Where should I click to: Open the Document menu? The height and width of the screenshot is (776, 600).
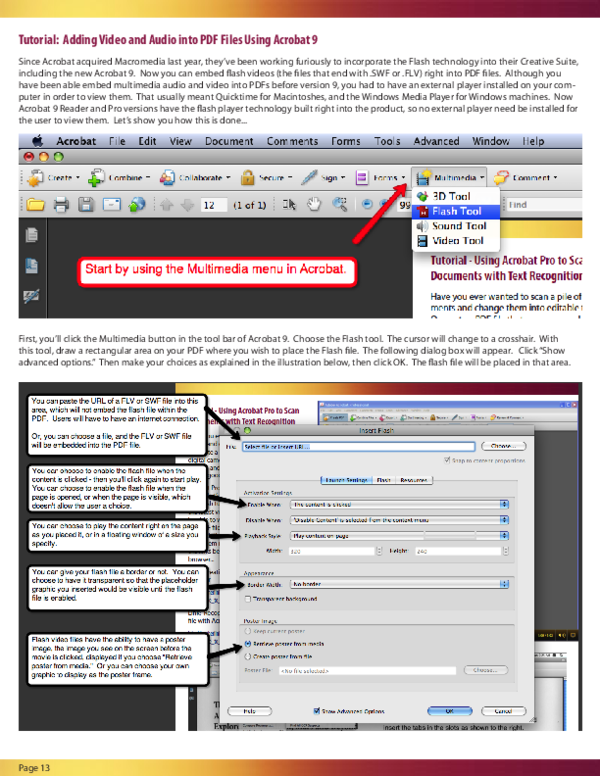(229, 141)
